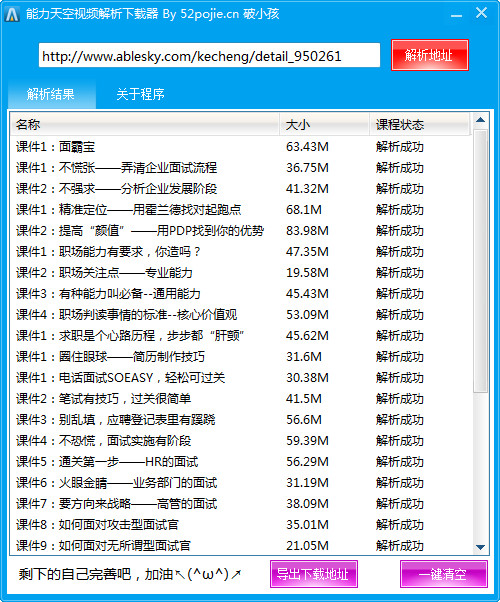
Task: Select the 电话面试SOEASY list item
Action: [241, 378]
